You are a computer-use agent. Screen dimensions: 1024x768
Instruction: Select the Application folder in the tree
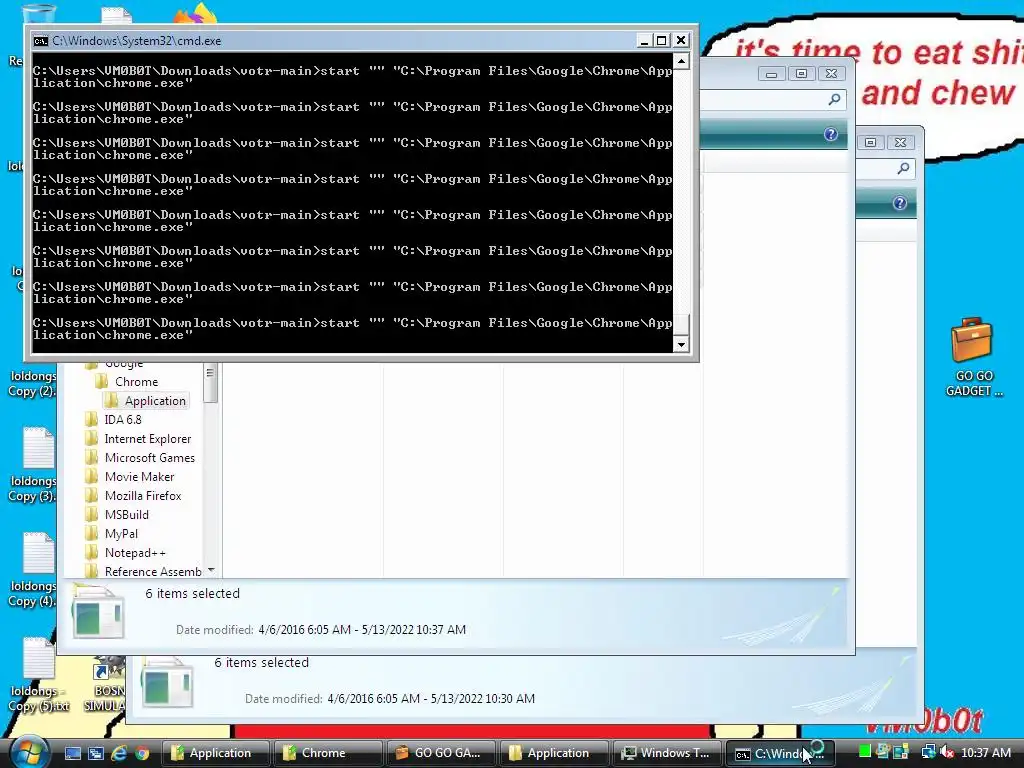[155, 401]
